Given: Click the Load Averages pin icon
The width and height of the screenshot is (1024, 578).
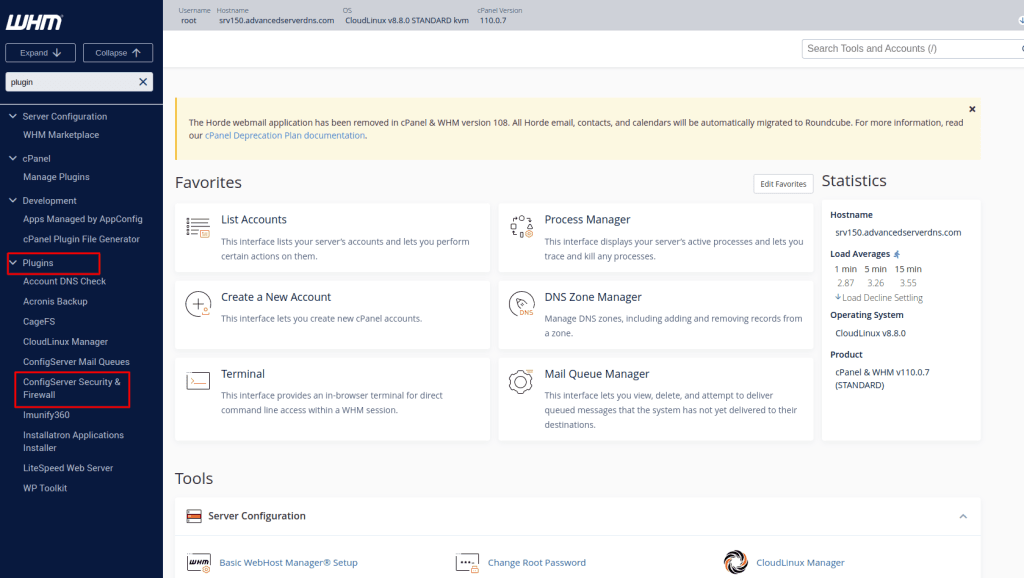Looking at the screenshot, I should [x=897, y=254].
